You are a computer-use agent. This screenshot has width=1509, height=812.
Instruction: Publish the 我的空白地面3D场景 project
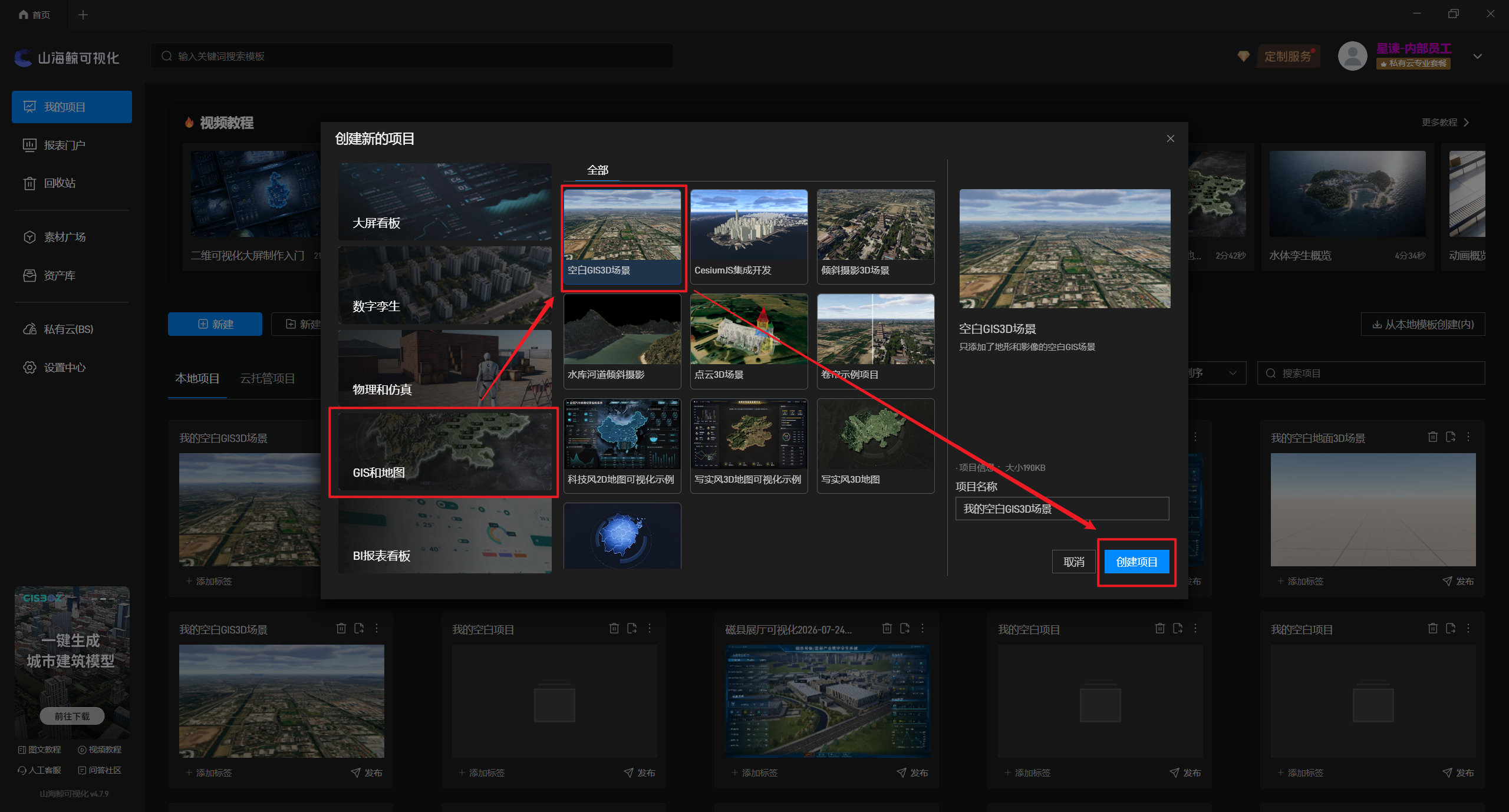[x=1458, y=581]
